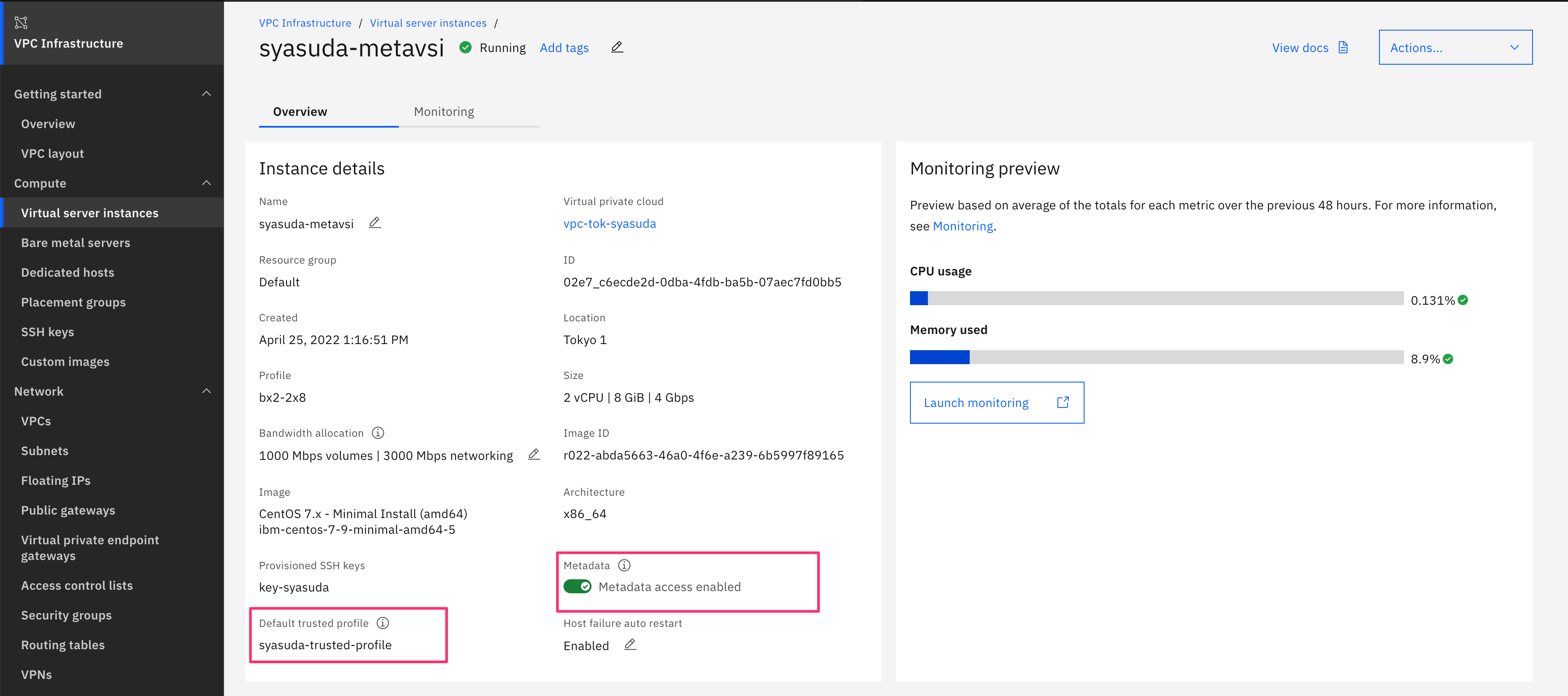Open Placement groups page

point(73,303)
